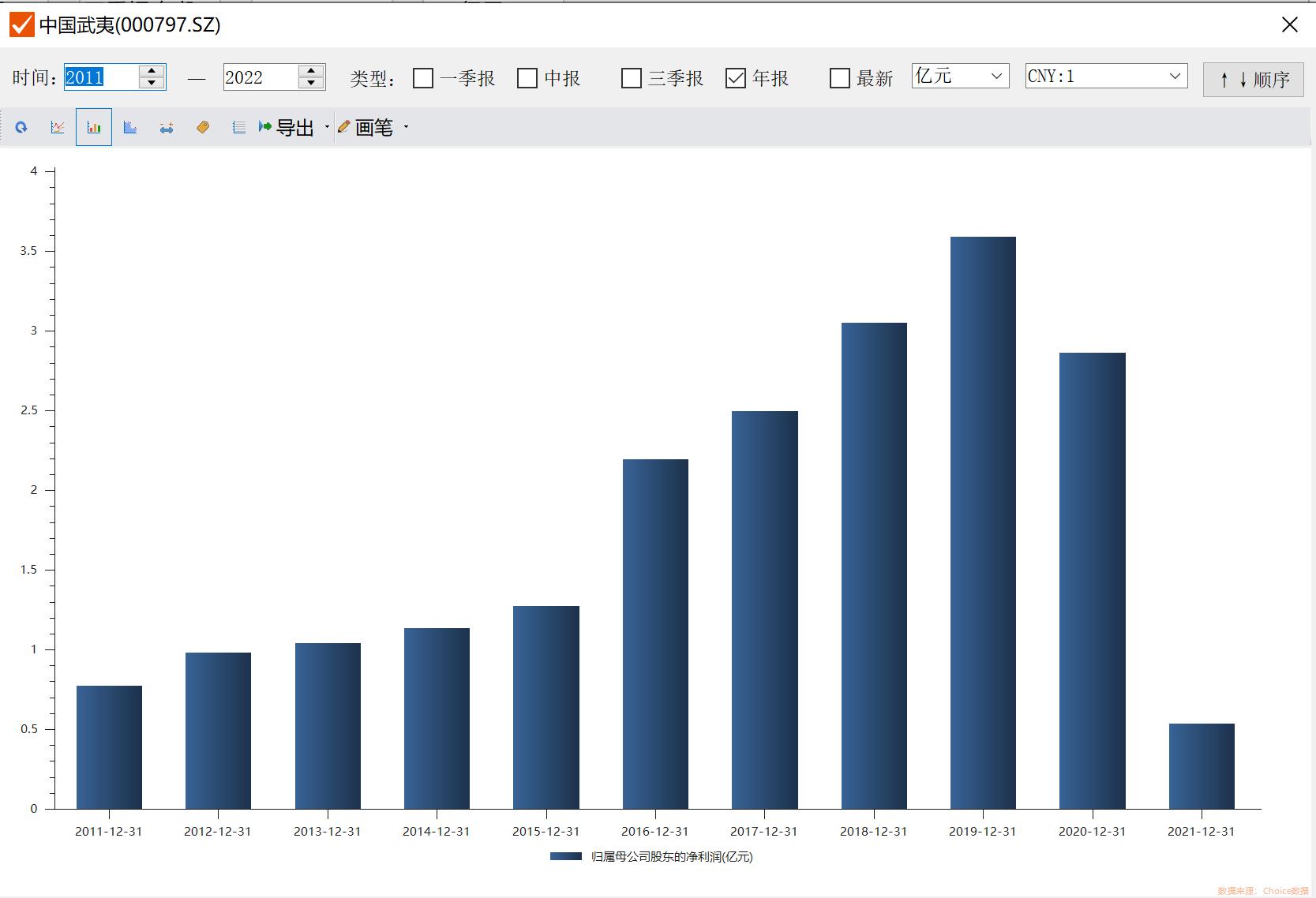This screenshot has width=1316, height=898.
Task: Click the zoom scale adjust icon
Action: pyautogui.click(x=167, y=127)
